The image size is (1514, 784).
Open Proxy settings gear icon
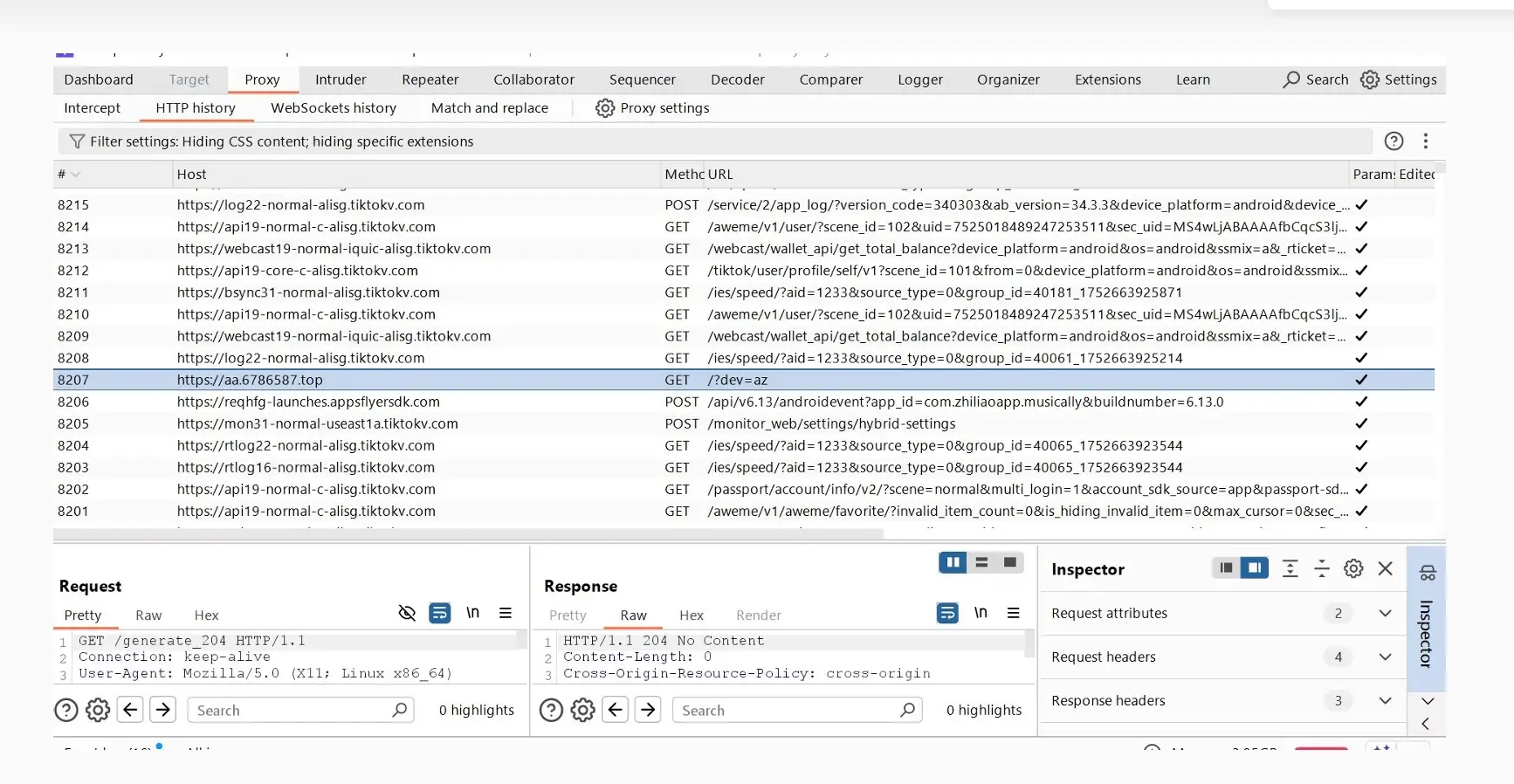click(605, 108)
